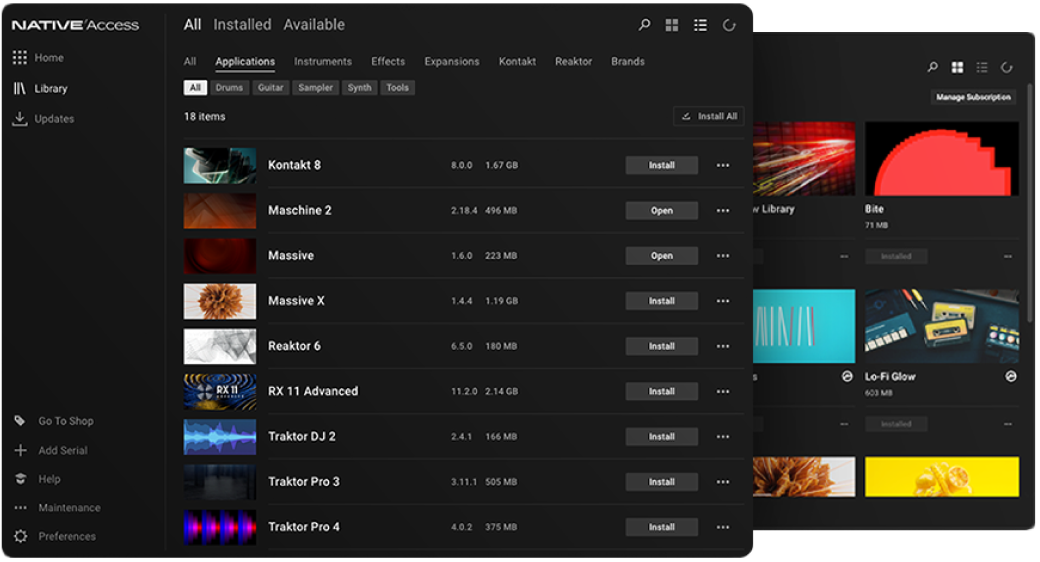The height and width of the screenshot is (562, 1040).
Task: Switch to grid view in front window
Action: point(672,25)
